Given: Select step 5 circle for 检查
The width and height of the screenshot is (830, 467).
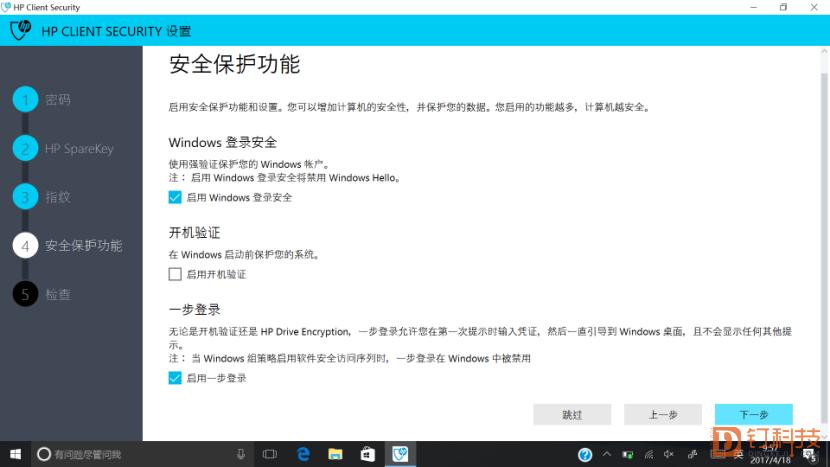Looking at the screenshot, I should click(25, 294).
